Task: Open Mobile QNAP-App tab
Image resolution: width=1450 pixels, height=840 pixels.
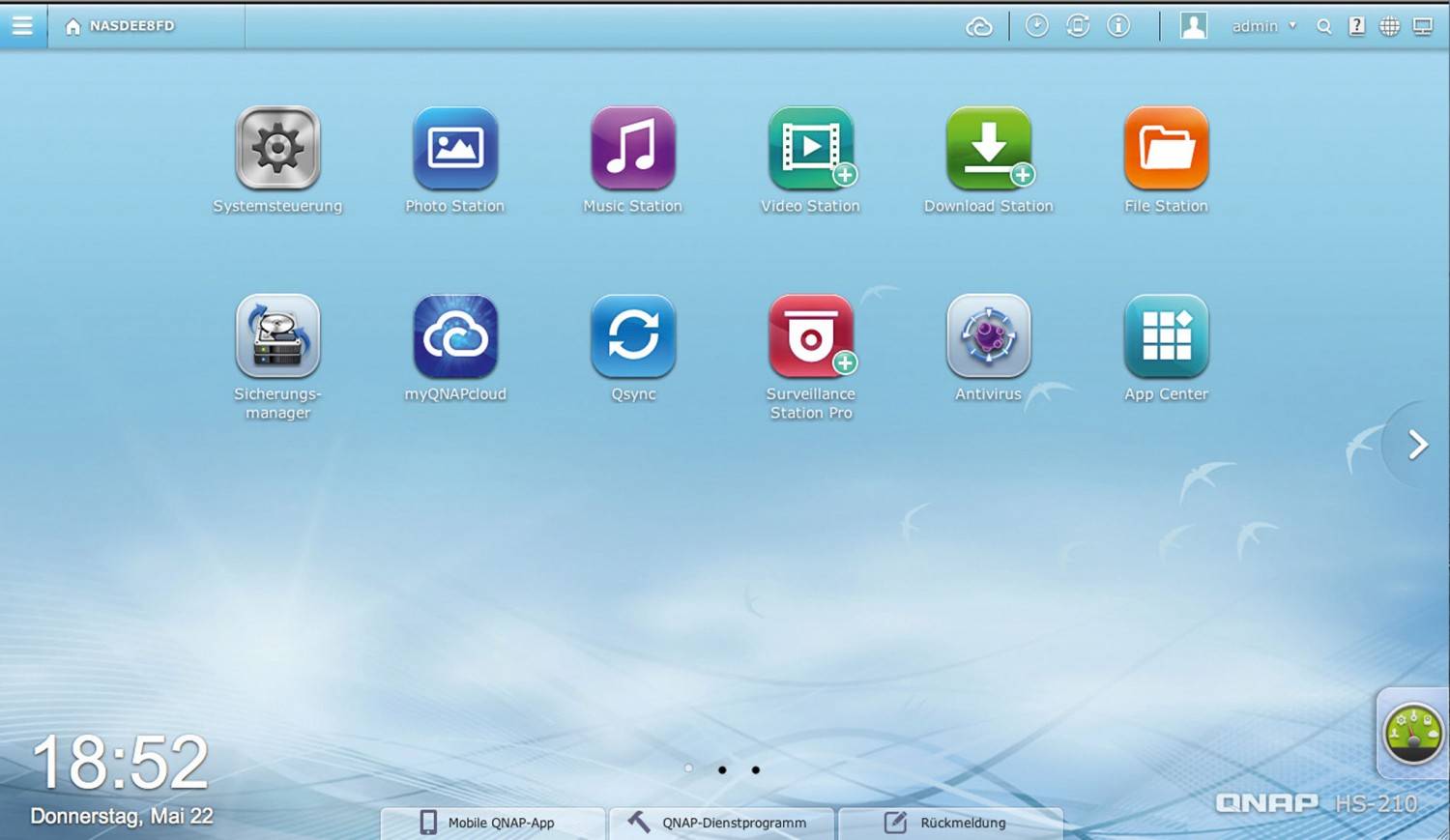Action: [493, 824]
